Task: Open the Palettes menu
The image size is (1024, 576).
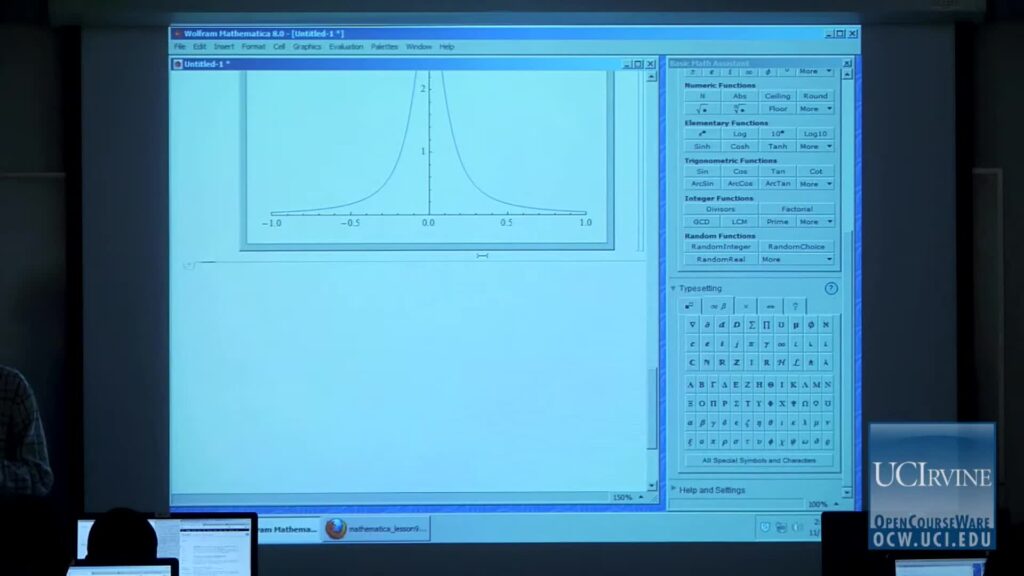Action: click(384, 47)
